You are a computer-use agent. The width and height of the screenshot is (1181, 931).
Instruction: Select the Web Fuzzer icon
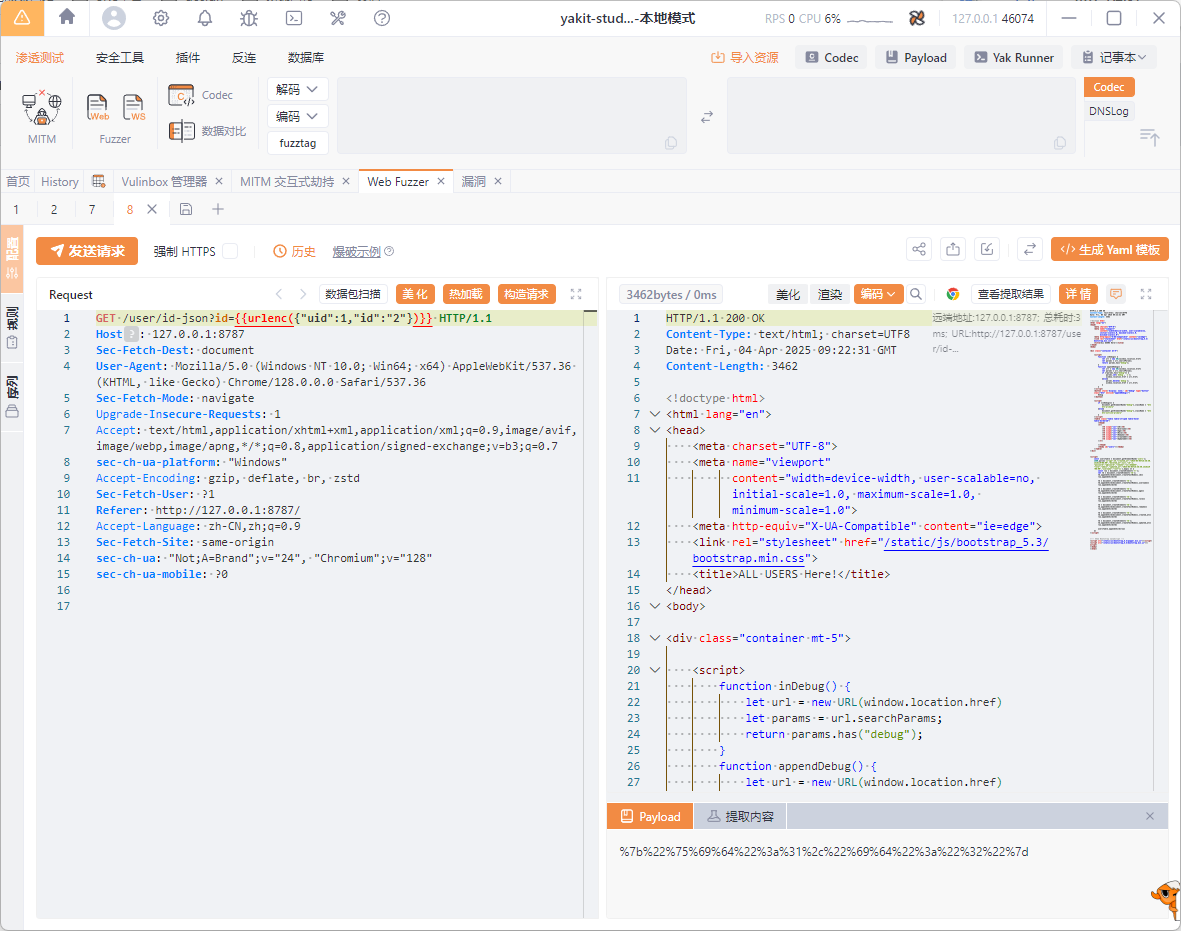click(98, 107)
